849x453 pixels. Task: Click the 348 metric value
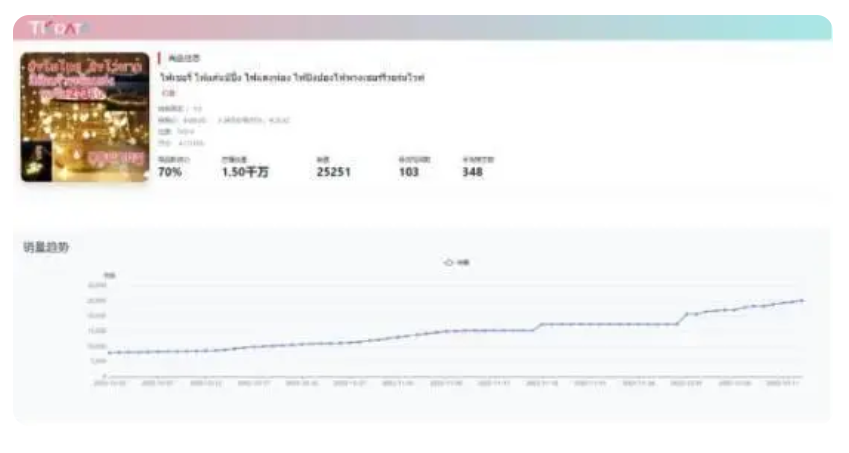pyautogui.click(x=472, y=172)
